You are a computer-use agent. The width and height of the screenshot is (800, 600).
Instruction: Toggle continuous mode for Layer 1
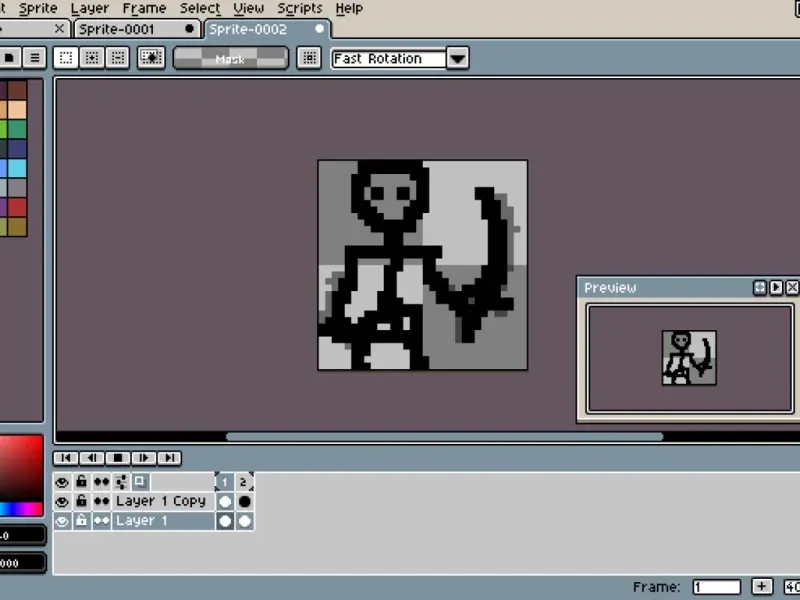pos(101,521)
